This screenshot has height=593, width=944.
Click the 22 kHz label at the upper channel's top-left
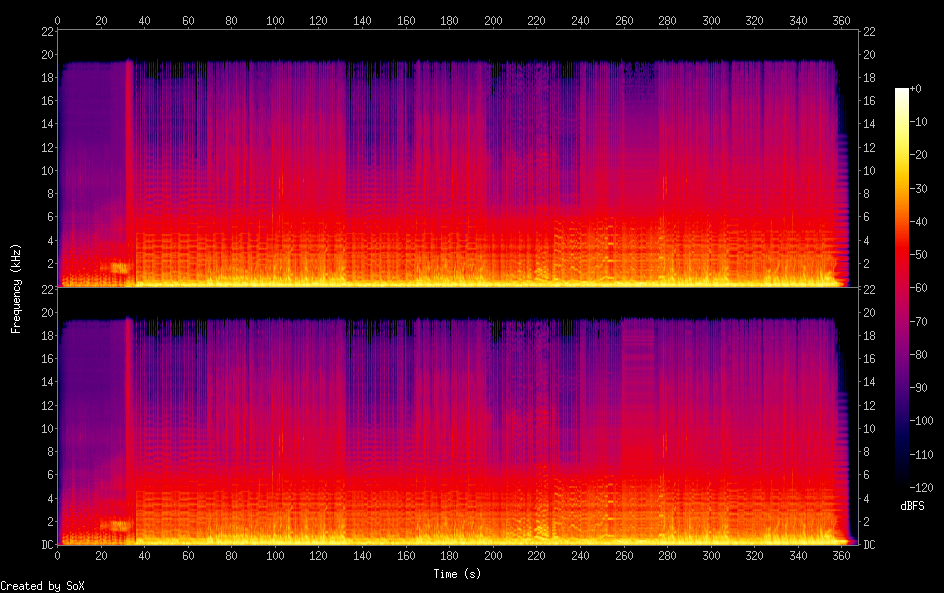[x=46, y=32]
